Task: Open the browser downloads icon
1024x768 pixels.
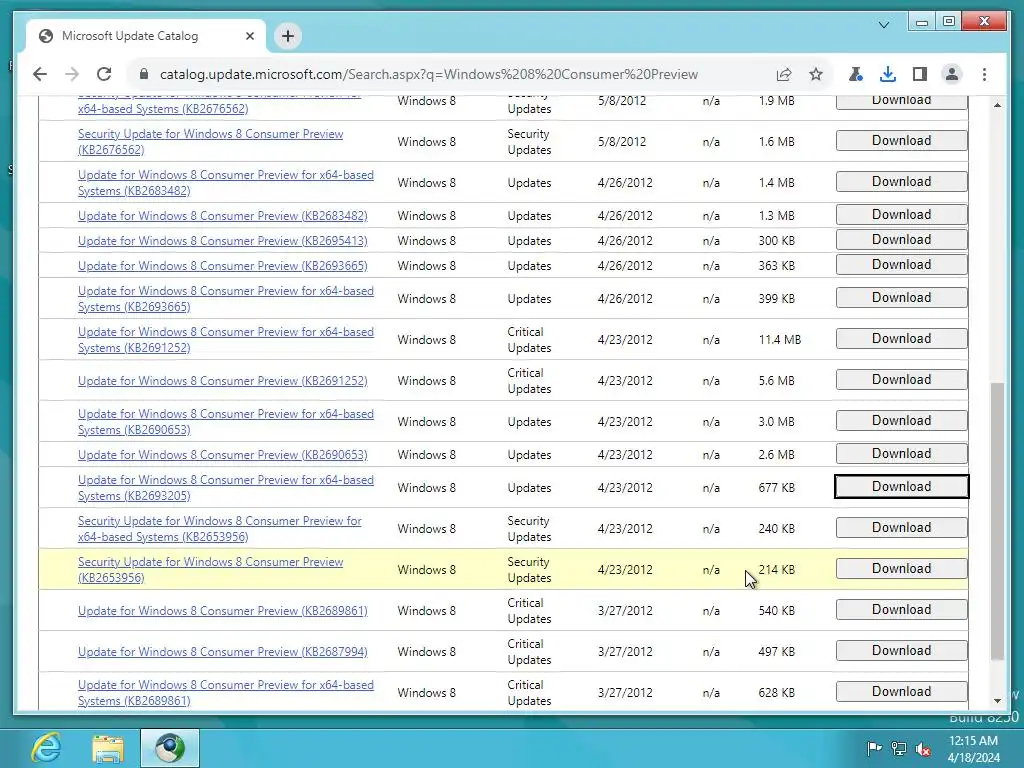Action: [888, 74]
